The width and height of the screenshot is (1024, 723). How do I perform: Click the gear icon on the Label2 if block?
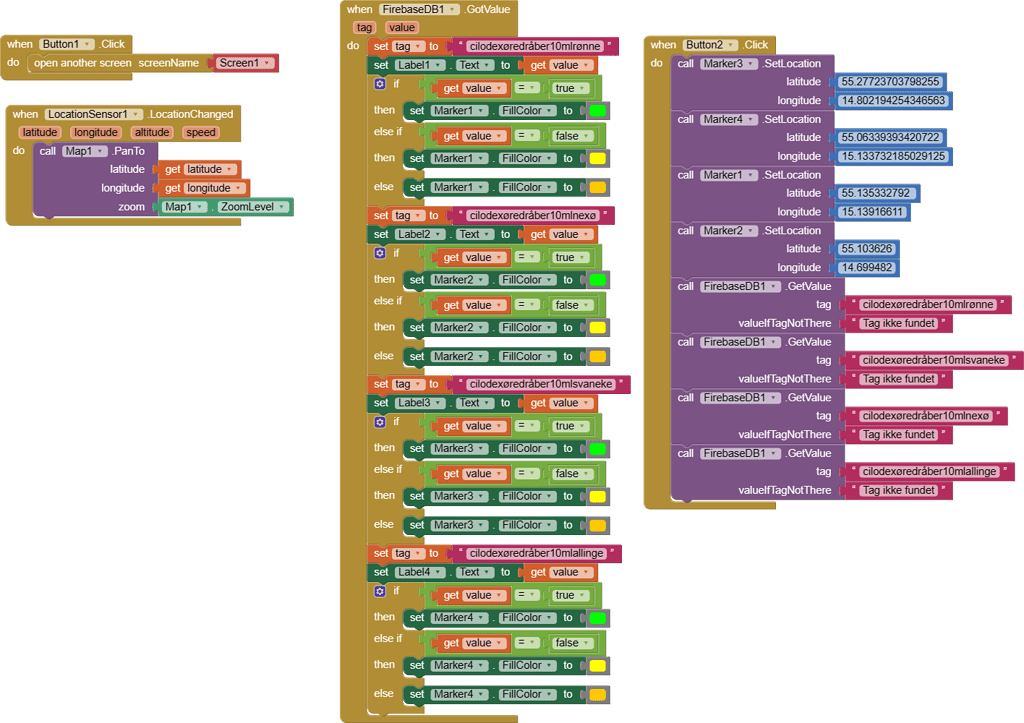380,253
